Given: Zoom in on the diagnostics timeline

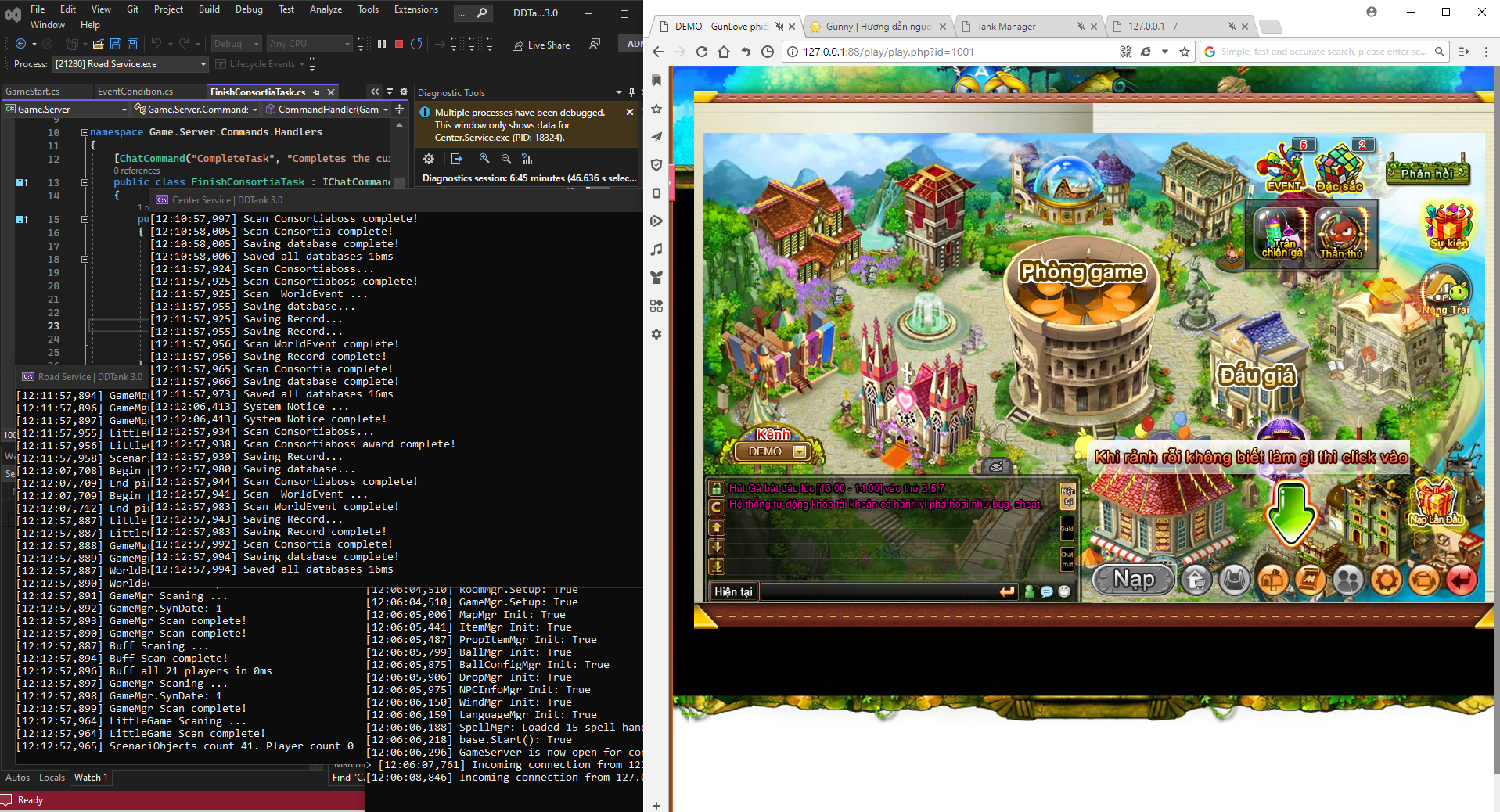Looking at the screenshot, I should click(484, 159).
